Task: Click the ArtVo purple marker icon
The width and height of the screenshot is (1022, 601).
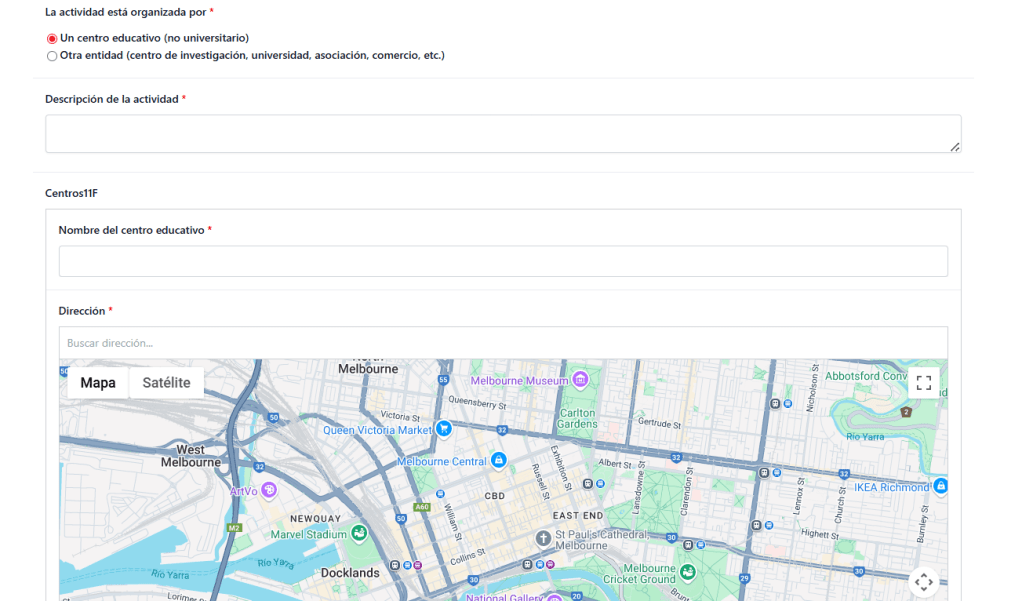Action: click(268, 490)
